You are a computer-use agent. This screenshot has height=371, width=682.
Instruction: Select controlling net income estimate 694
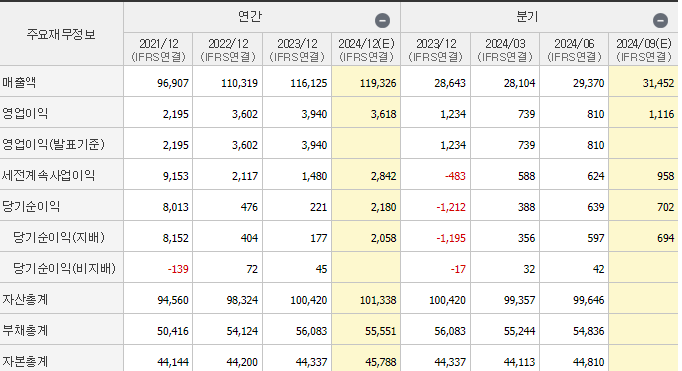tap(665, 238)
